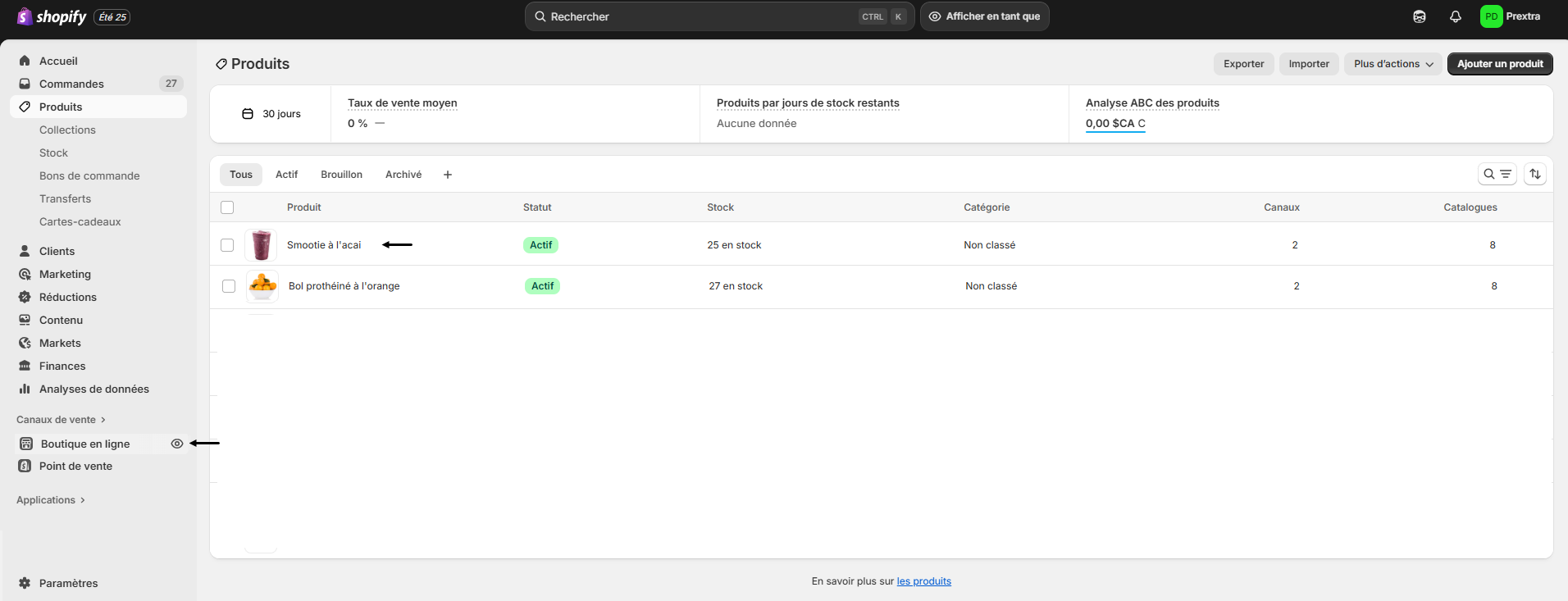The image size is (1568, 601).
Task: Click the Shopify logo
Action: [x=52, y=16]
